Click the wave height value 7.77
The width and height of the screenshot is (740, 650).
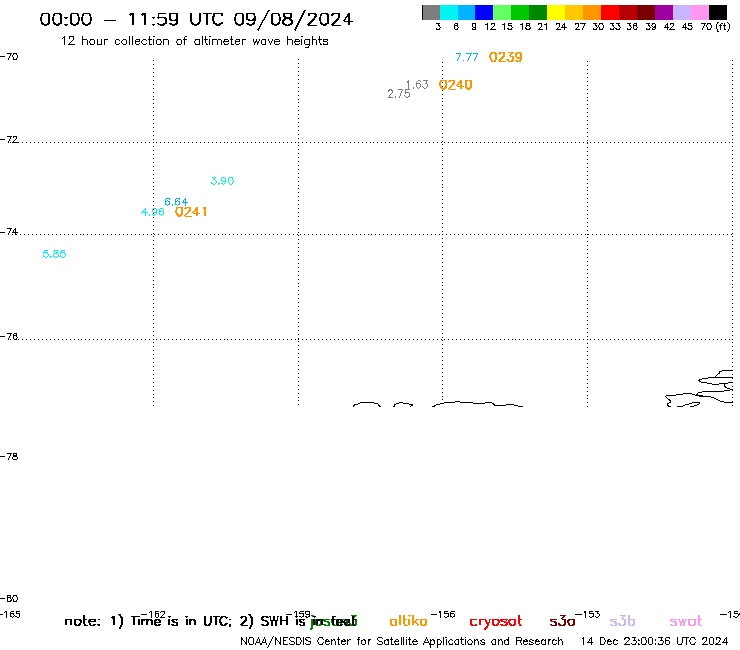(467, 57)
